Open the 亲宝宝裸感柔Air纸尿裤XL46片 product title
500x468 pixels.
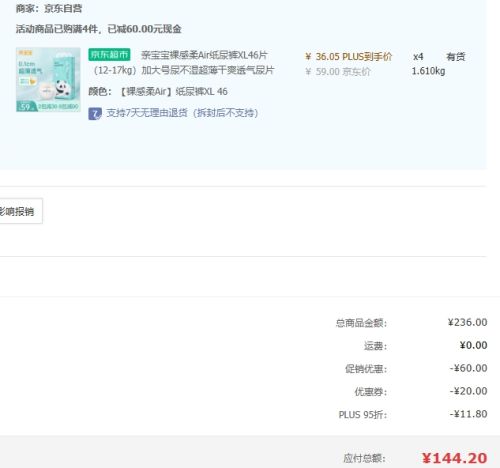(x=204, y=55)
